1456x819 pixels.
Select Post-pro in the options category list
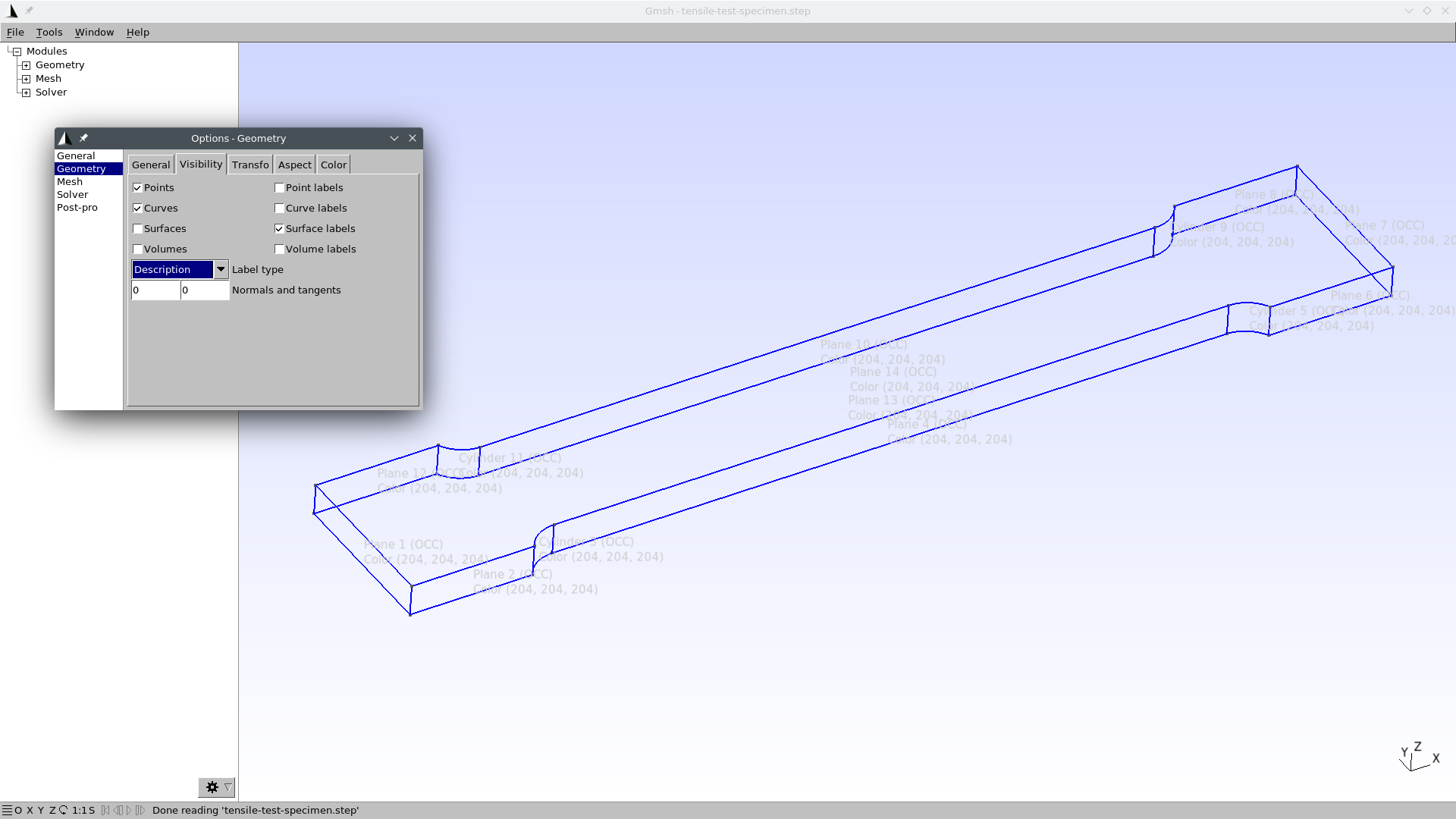77,207
